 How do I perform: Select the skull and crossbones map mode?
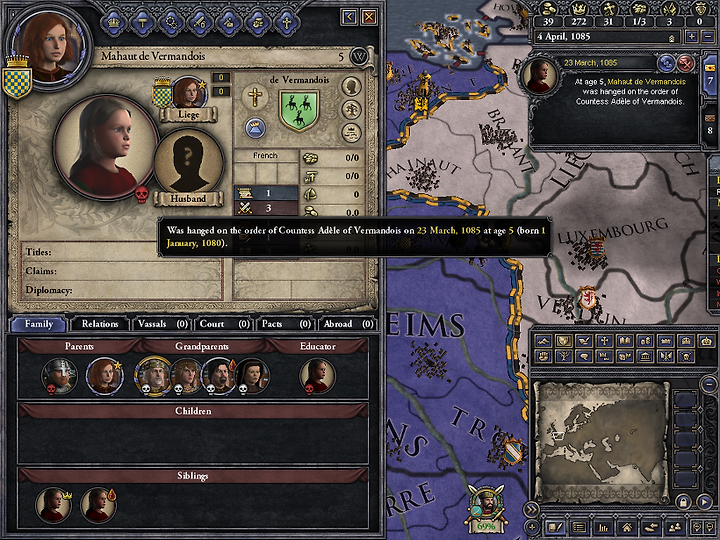coord(686,355)
